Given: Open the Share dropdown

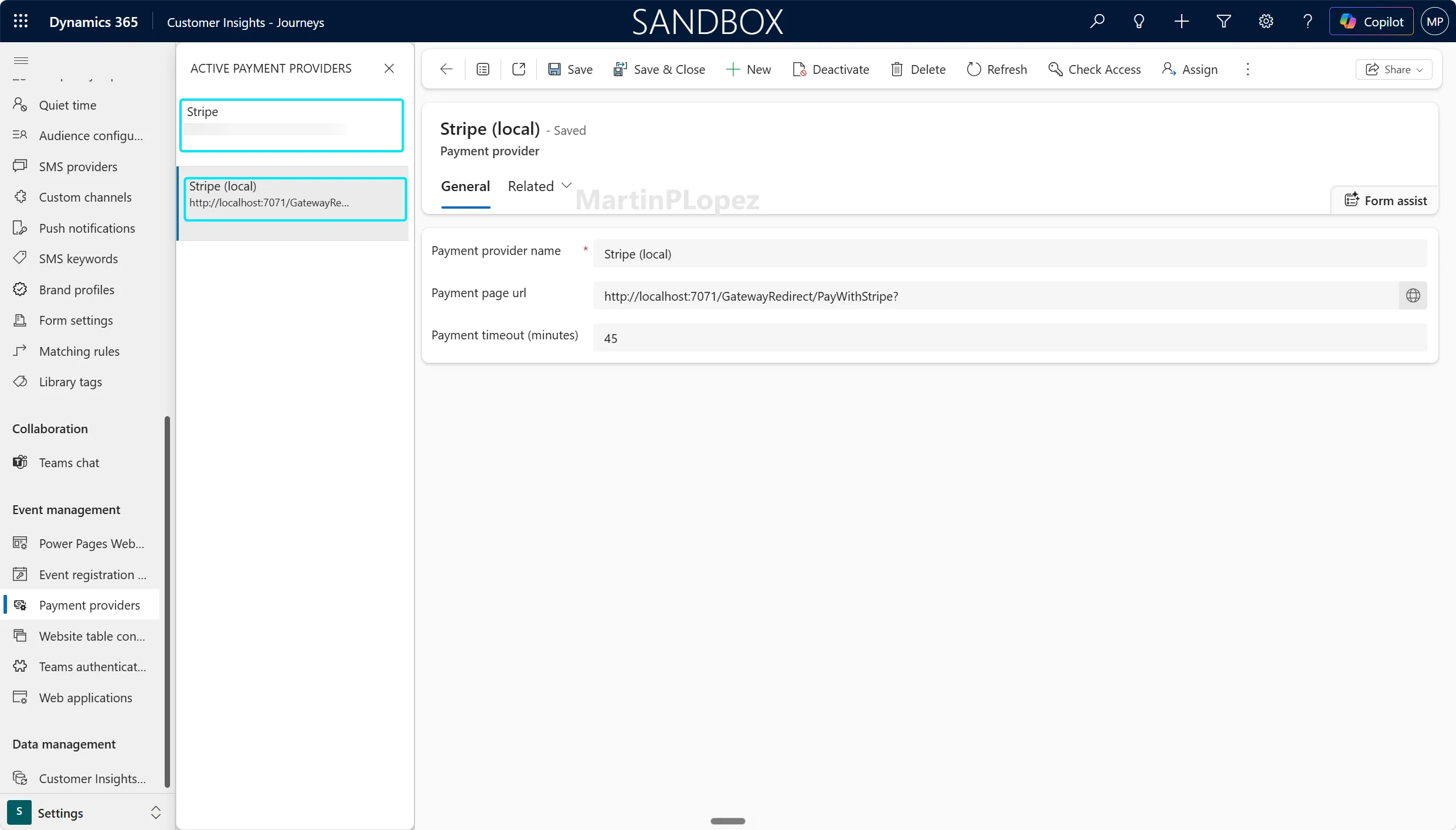Looking at the screenshot, I should [1394, 69].
